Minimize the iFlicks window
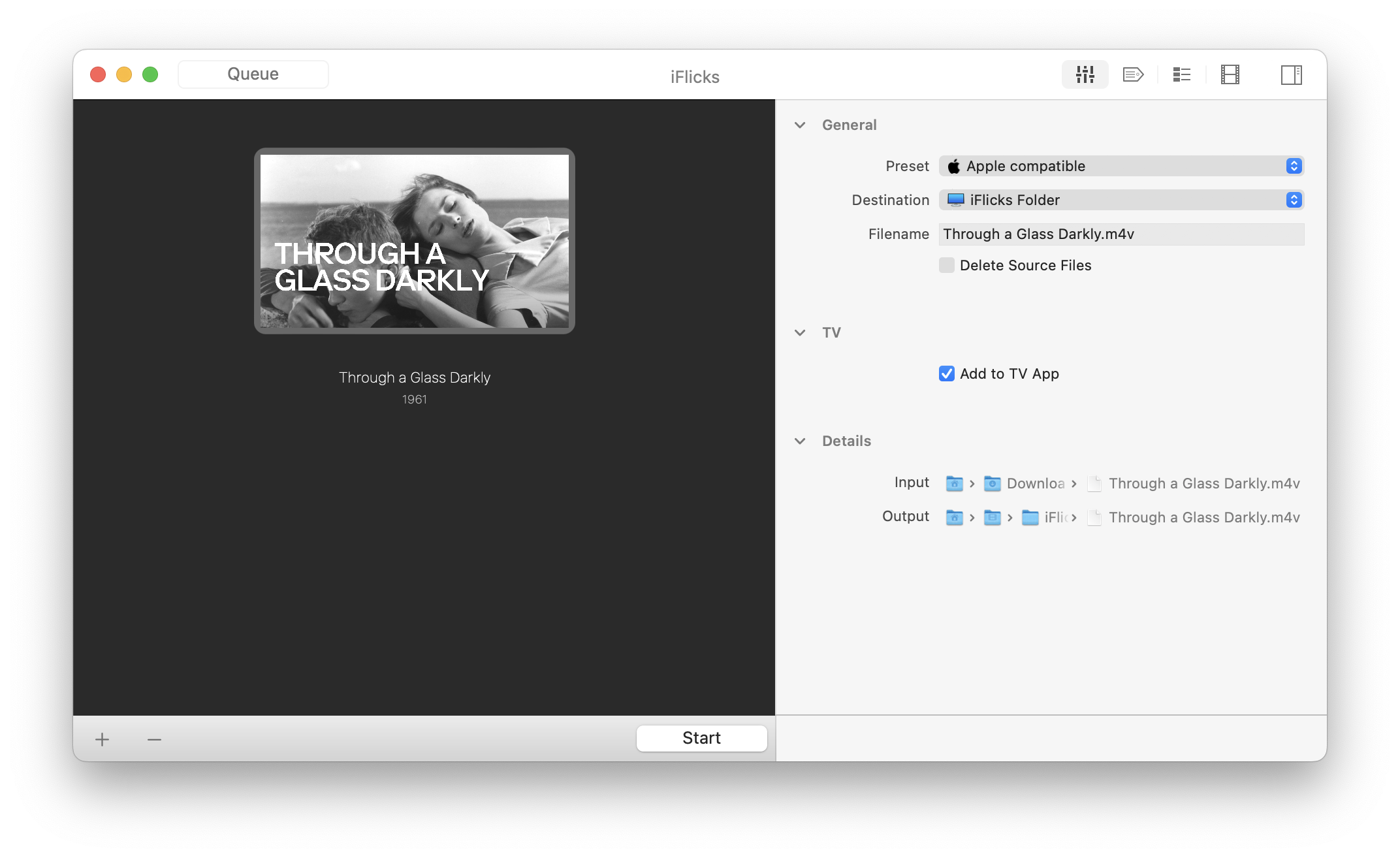 coord(124,74)
